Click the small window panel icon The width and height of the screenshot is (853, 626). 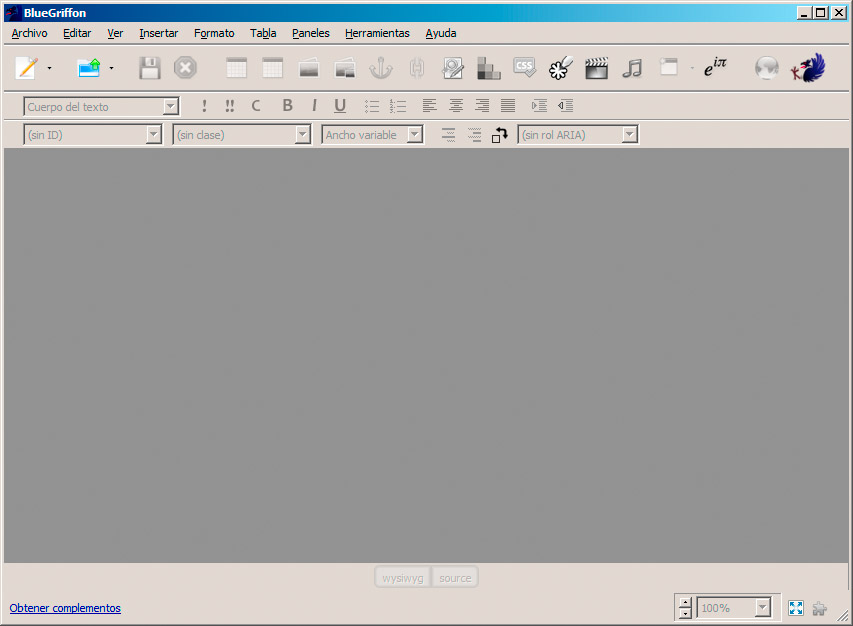click(669, 67)
